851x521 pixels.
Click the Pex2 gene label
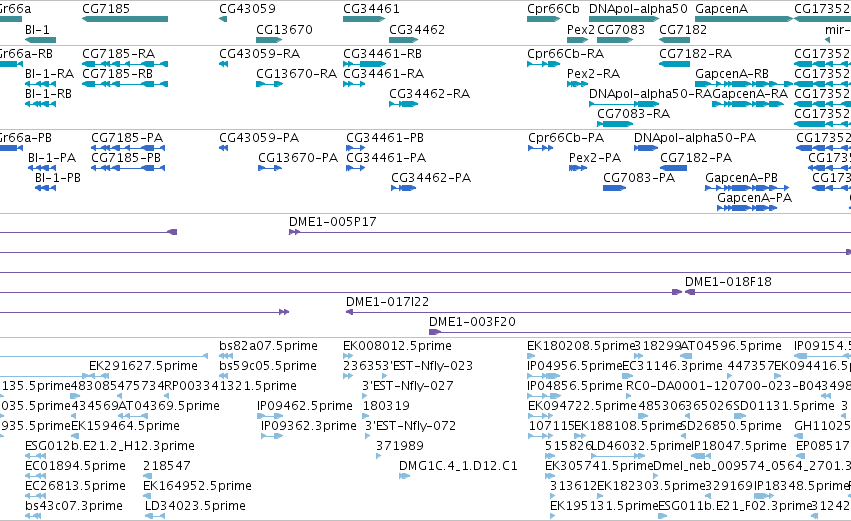pyautogui.click(x=581, y=30)
